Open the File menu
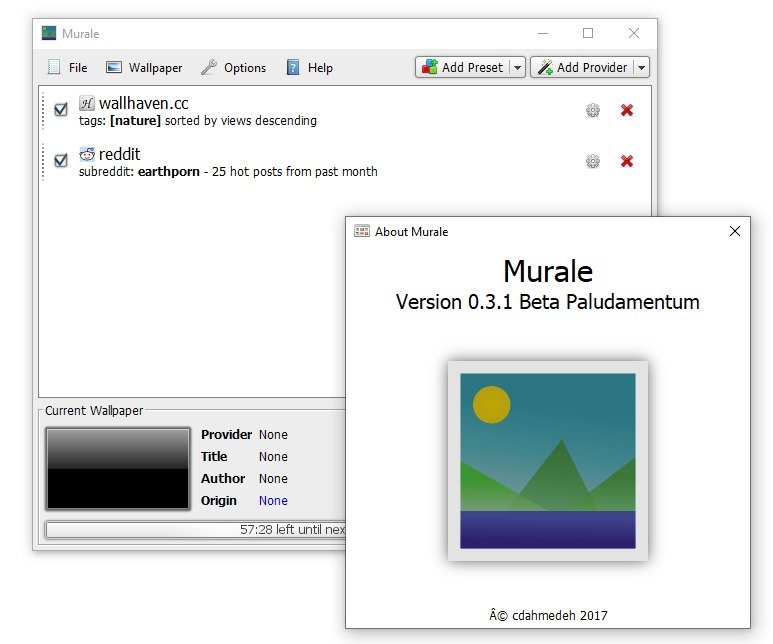This screenshot has width=773, height=644. point(68,68)
